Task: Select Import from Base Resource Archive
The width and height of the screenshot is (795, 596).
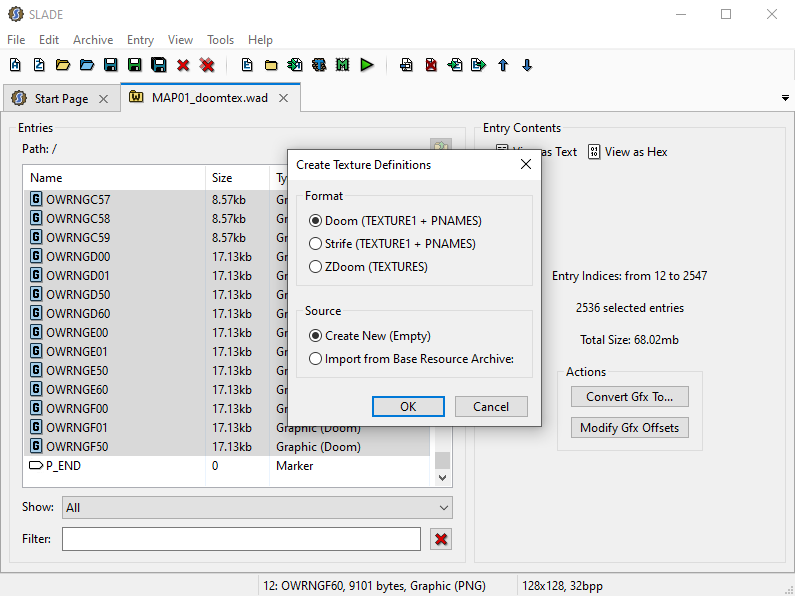Action: click(x=316, y=359)
